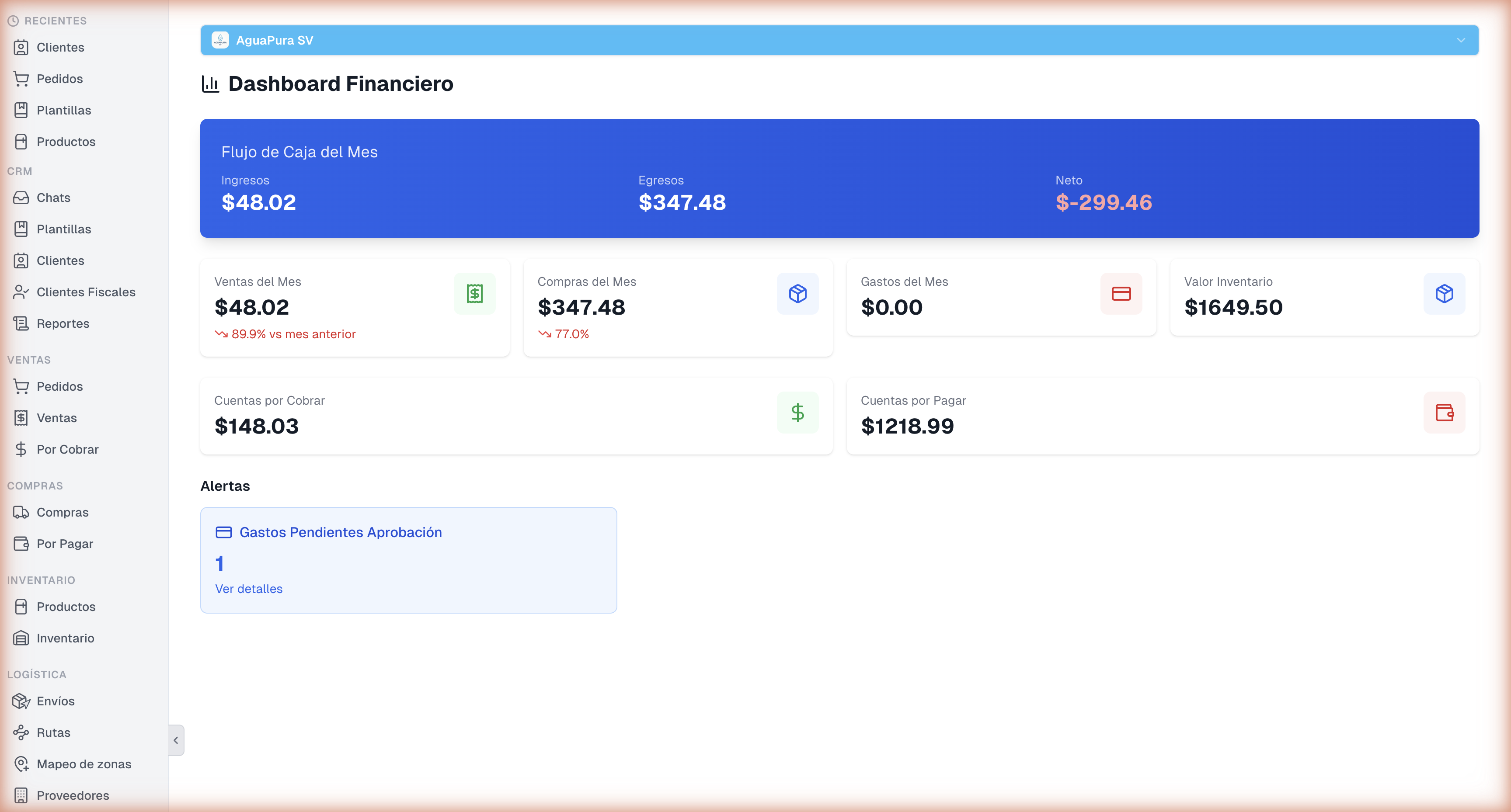Image resolution: width=1511 pixels, height=812 pixels.
Task: Click the Compras del Mes package icon
Action: 798,293
